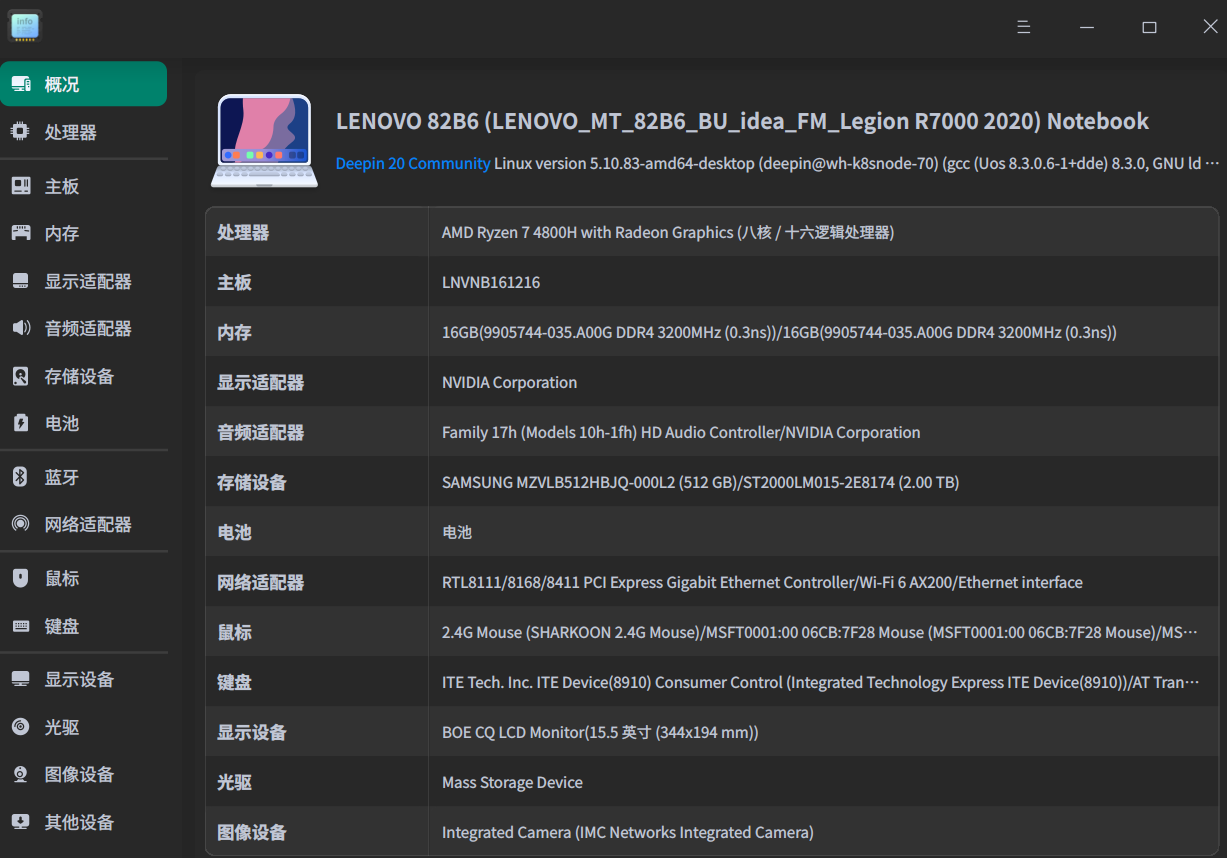Click the 光驱 optical drive icon
Screen dimensions: 1227x858
coord(20,727)
